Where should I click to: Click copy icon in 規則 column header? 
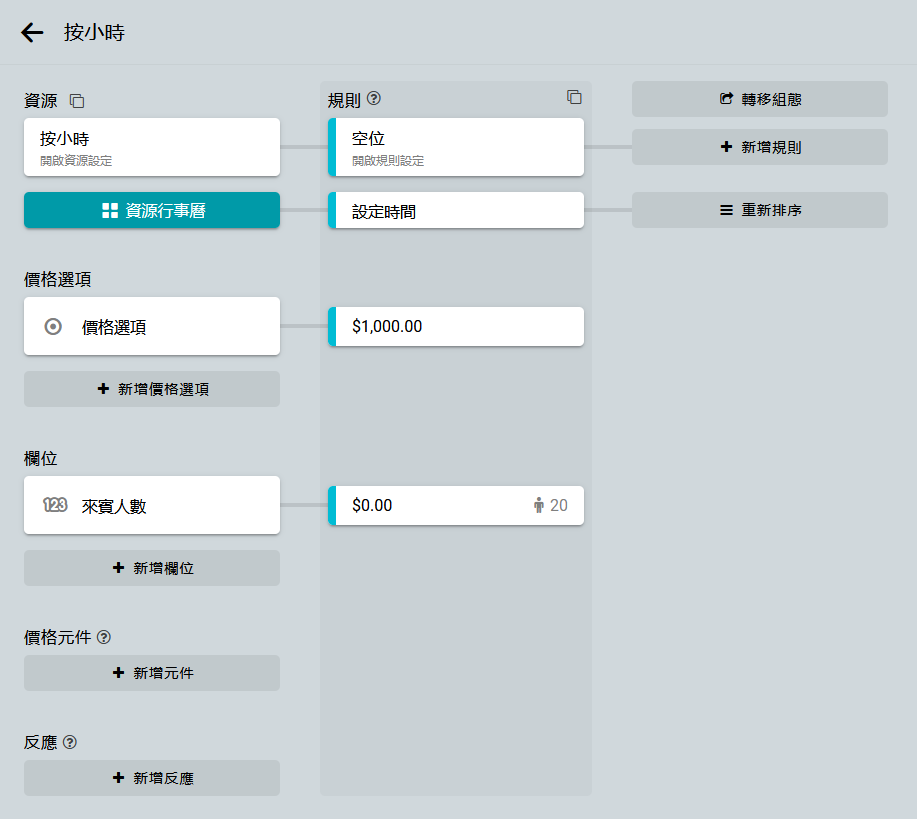[574, 97]
